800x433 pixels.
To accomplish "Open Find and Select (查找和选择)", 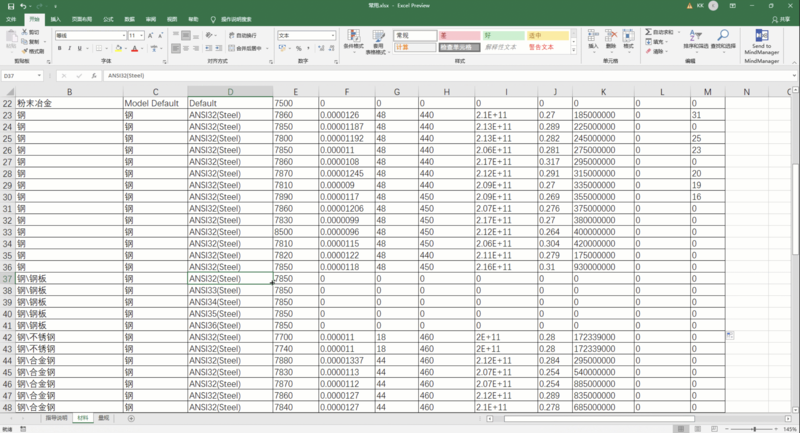I will 724,40.
